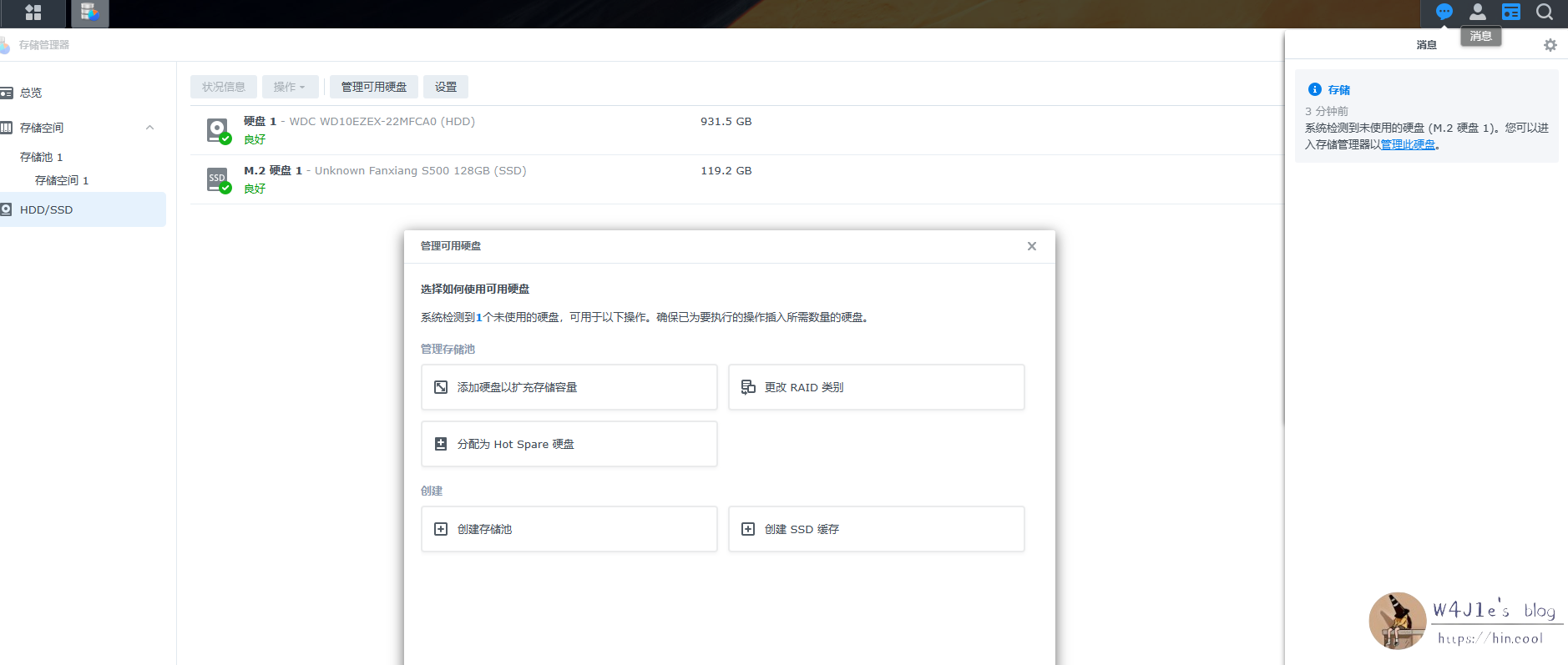The image size is (1568, 665).
Task: Select the 硬盘 1 WDC WD10EZEX row
Action: tap(737, 130)
